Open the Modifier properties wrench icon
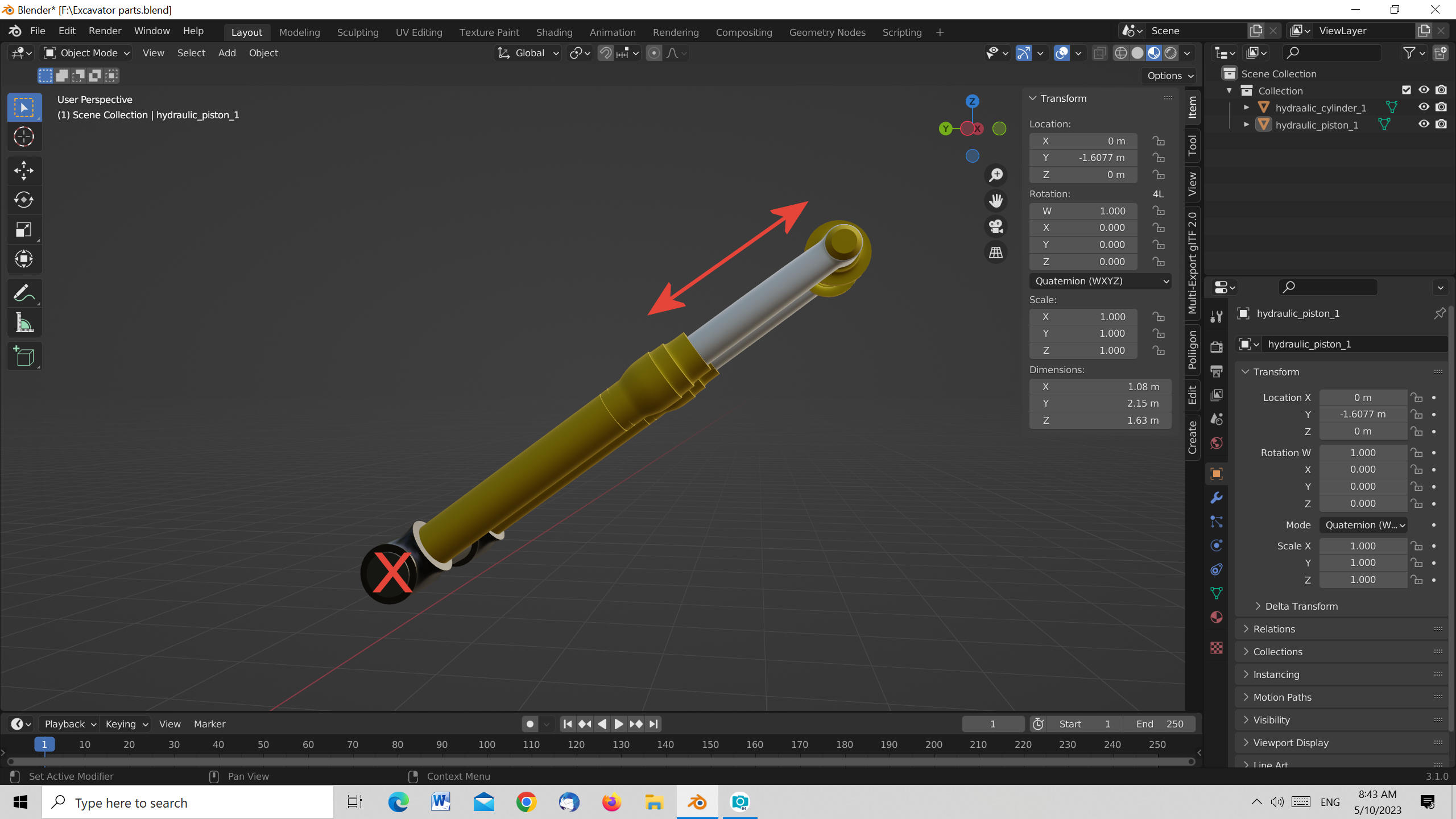Image resolution: width=1456 pixels, height=819 pixels. (1217, 498)
